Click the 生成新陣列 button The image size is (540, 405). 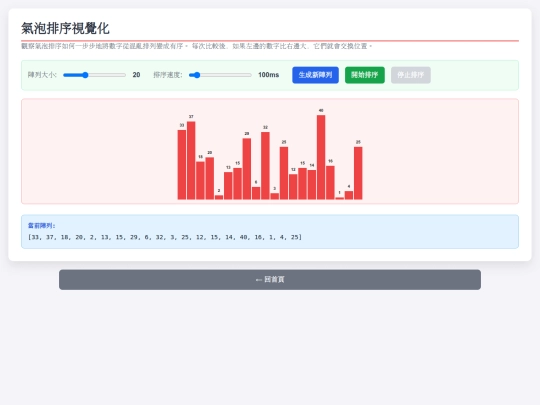pyautogui.click(x=315, y=75)
